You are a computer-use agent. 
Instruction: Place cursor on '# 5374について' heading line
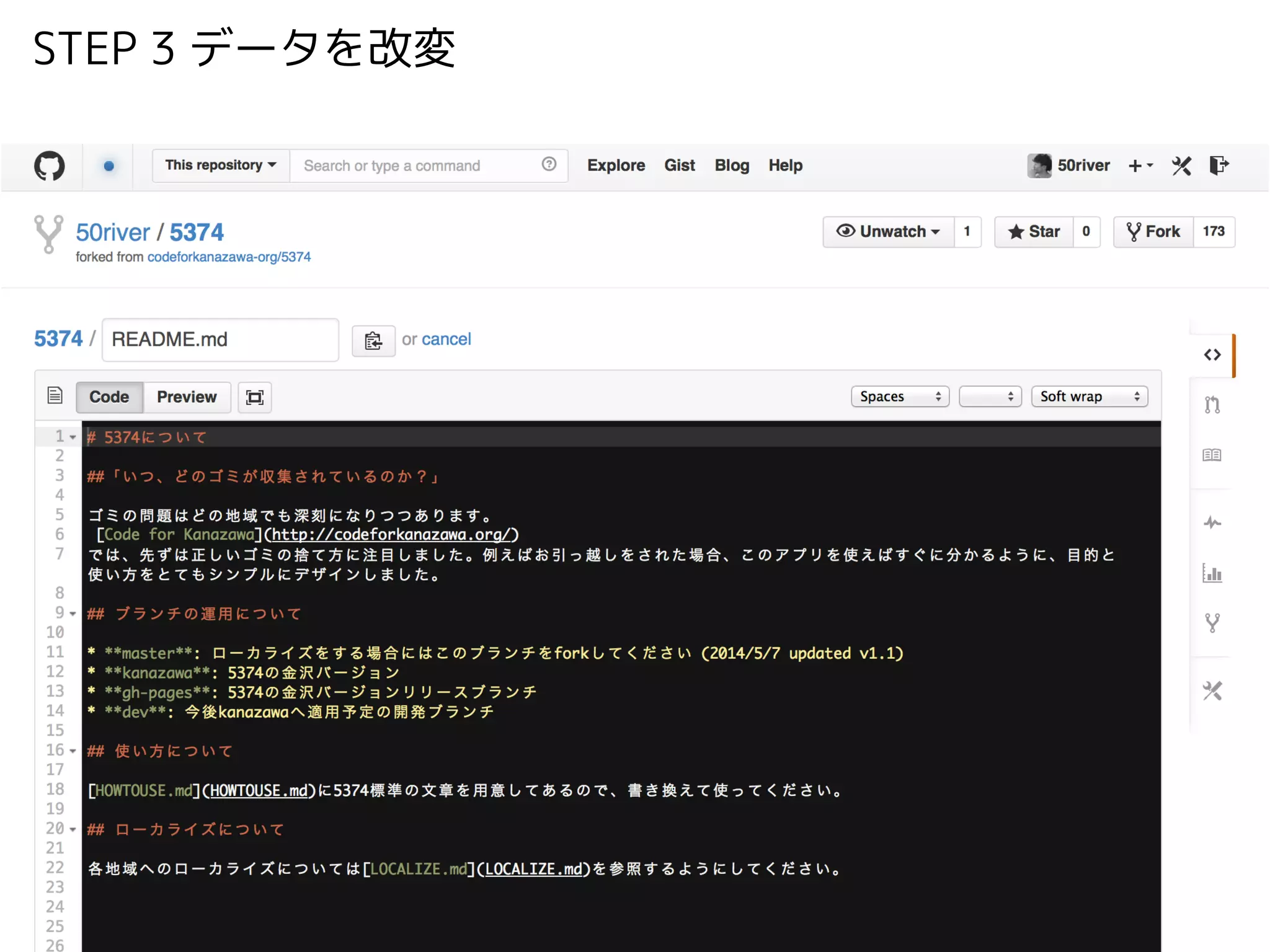(147, 438)
